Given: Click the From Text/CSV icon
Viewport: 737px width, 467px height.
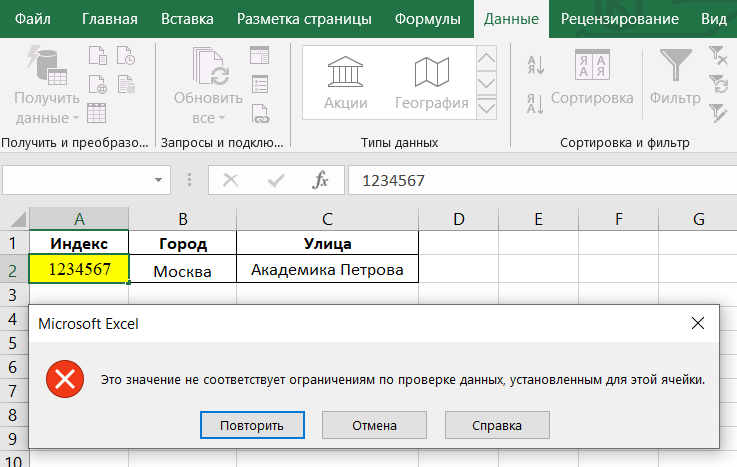Looking at the screenshot, I should click(98, 55).
